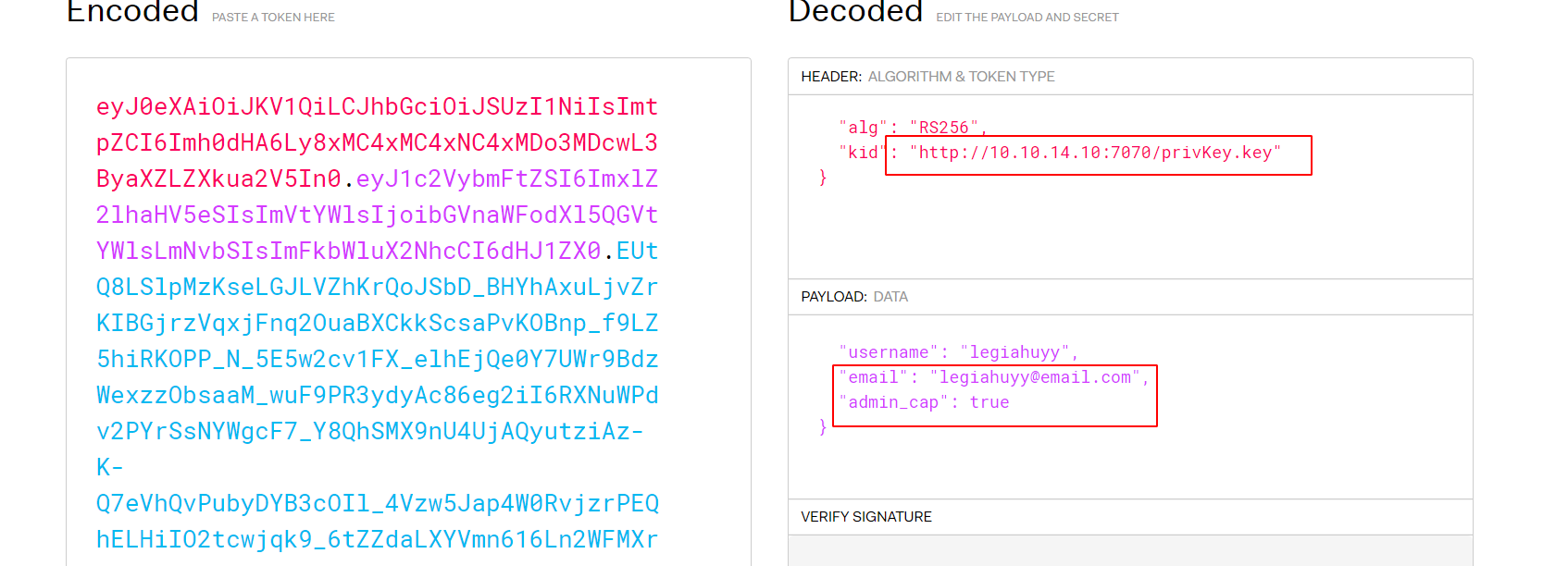This screenshot has height=566, width=1568.
Task: Click the "kid" key in the header JSON
Action: point(863,153)
